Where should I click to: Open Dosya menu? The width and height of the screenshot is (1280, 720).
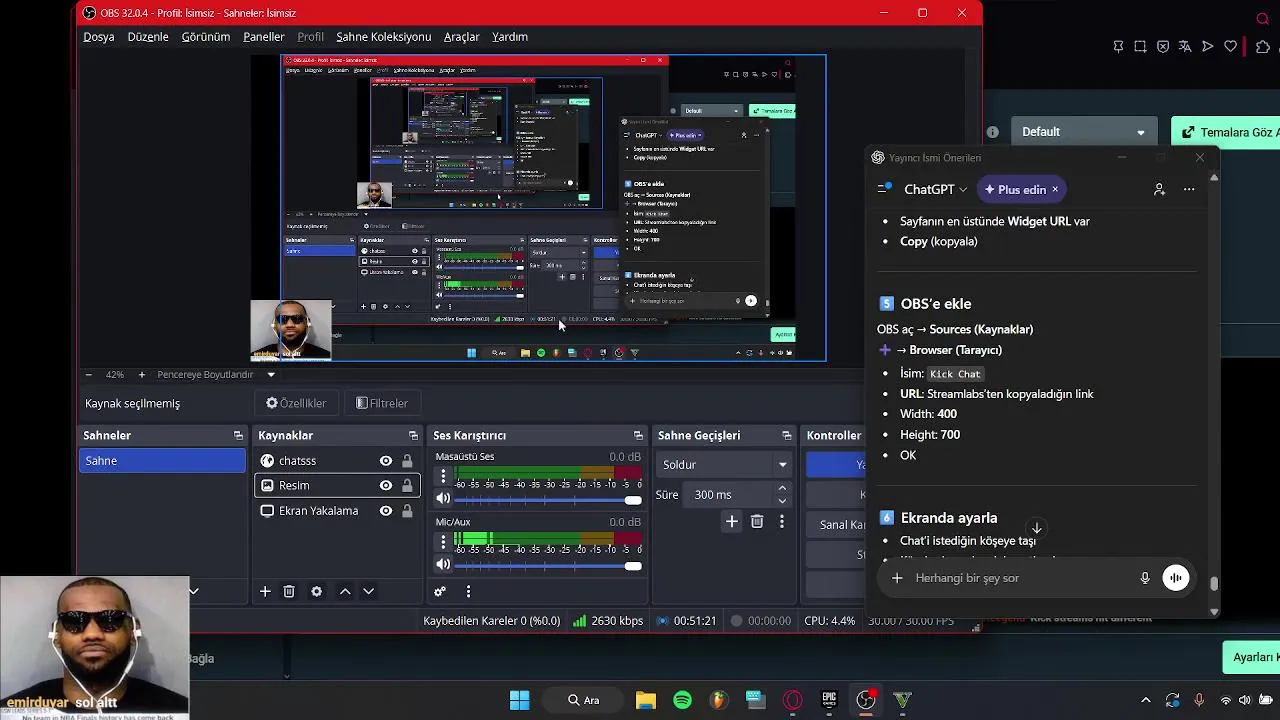coord(99,37)
